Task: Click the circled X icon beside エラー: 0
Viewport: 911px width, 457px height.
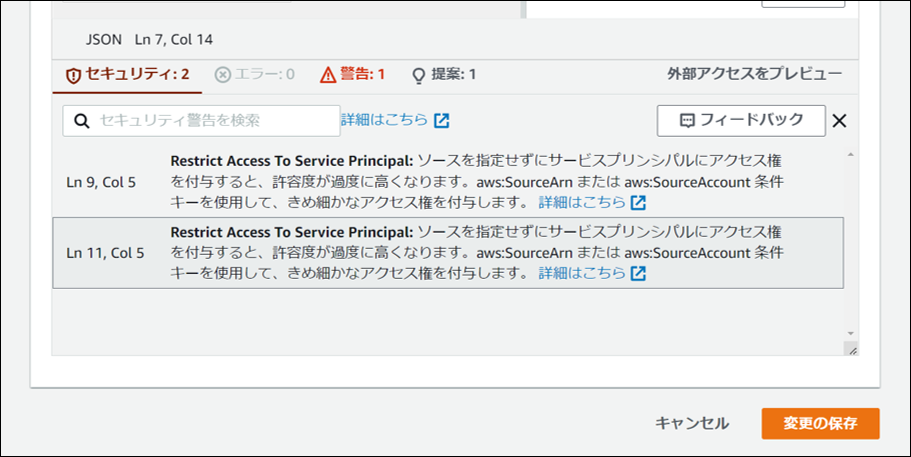Action: 223,75
